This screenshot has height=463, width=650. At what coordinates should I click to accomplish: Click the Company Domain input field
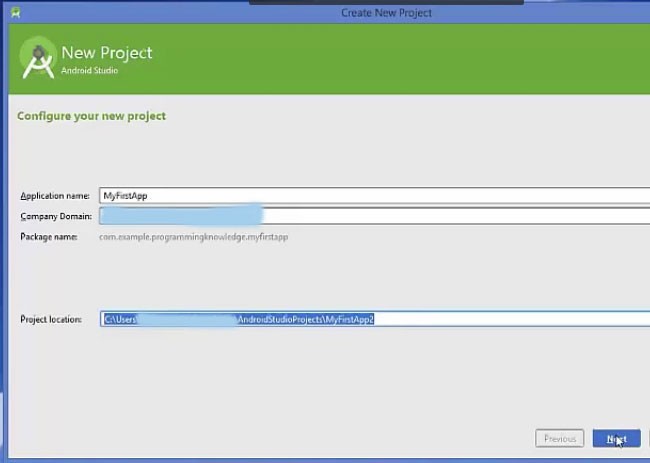pos(374,216)
